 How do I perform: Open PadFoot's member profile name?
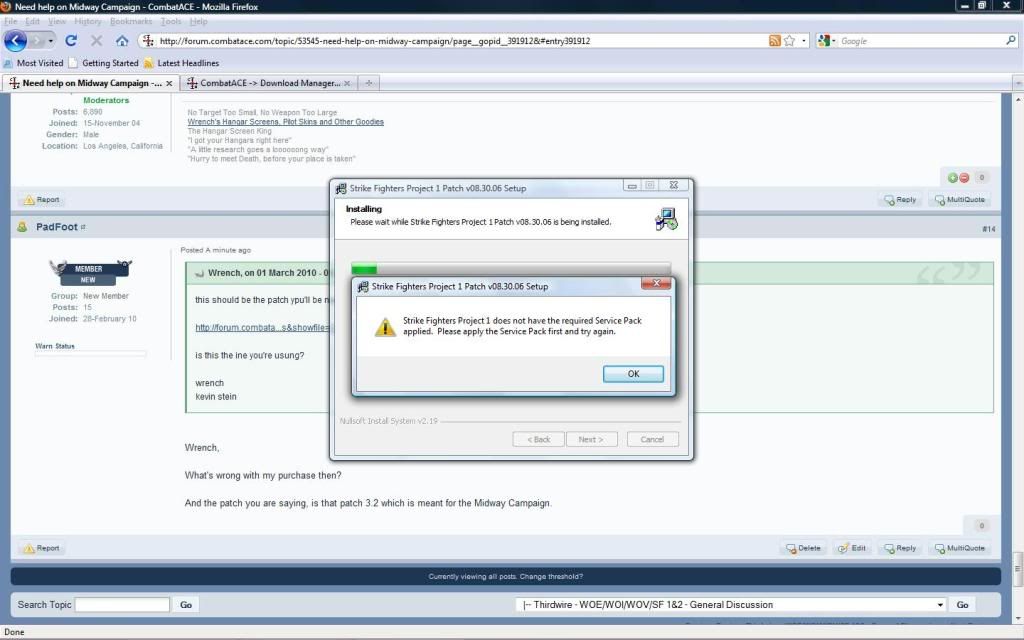click(x=57, y=227)
